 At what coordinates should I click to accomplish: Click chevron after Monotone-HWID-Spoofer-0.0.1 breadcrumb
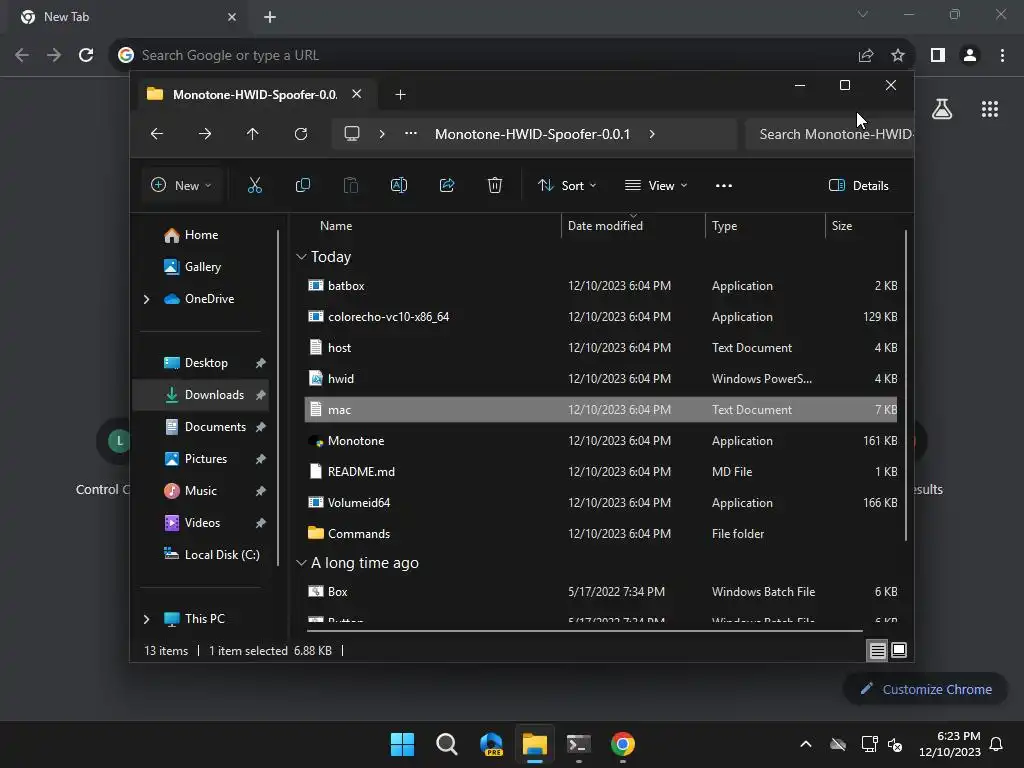(x=652, y=134)
